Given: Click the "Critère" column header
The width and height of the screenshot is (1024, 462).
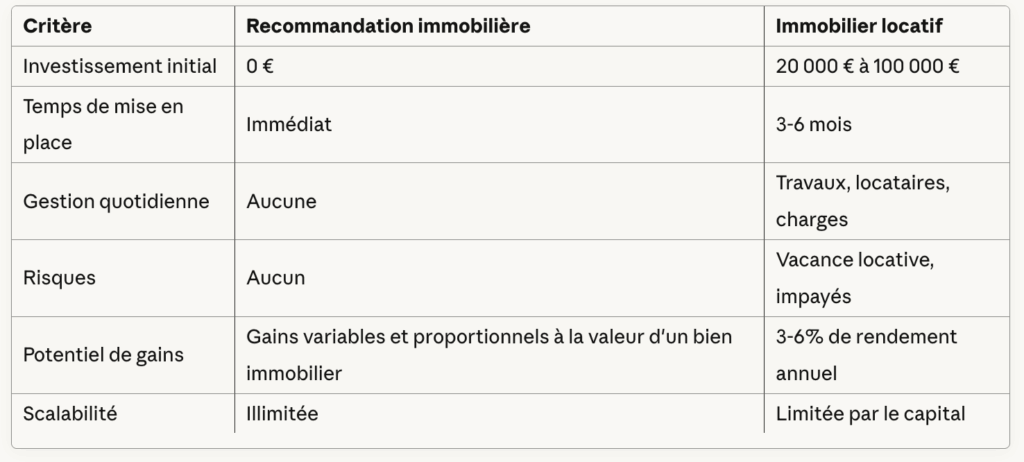Looking at the screenshot, I should click(x=58, y=27).
